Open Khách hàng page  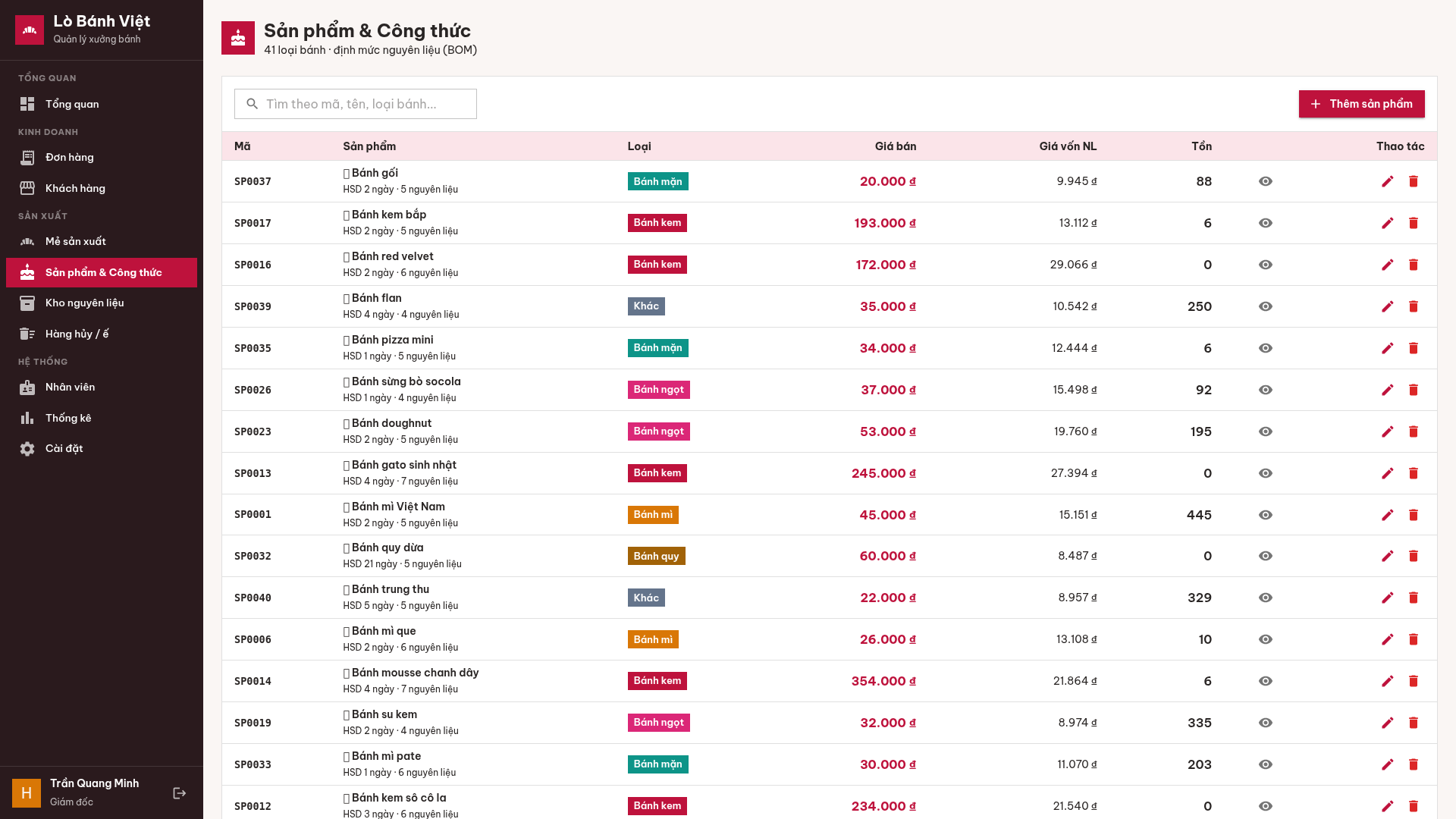tap(102, 188)
